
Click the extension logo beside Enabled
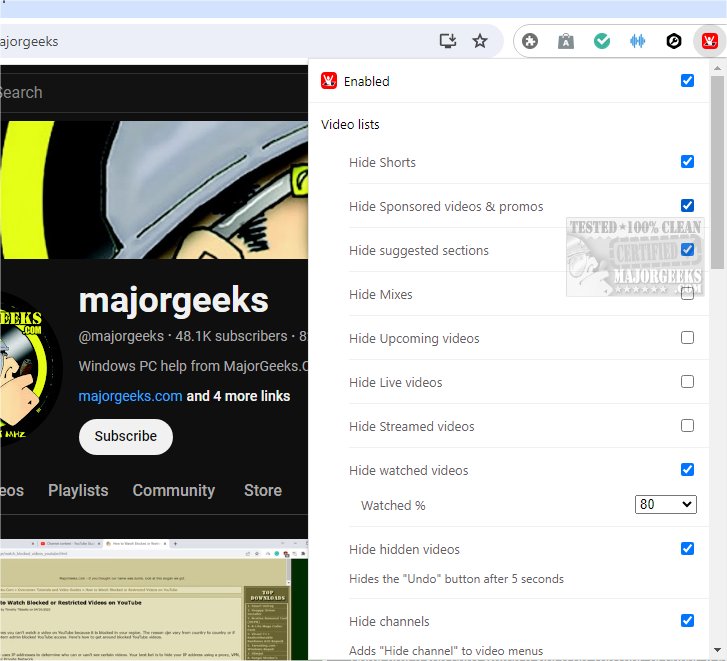329,81
